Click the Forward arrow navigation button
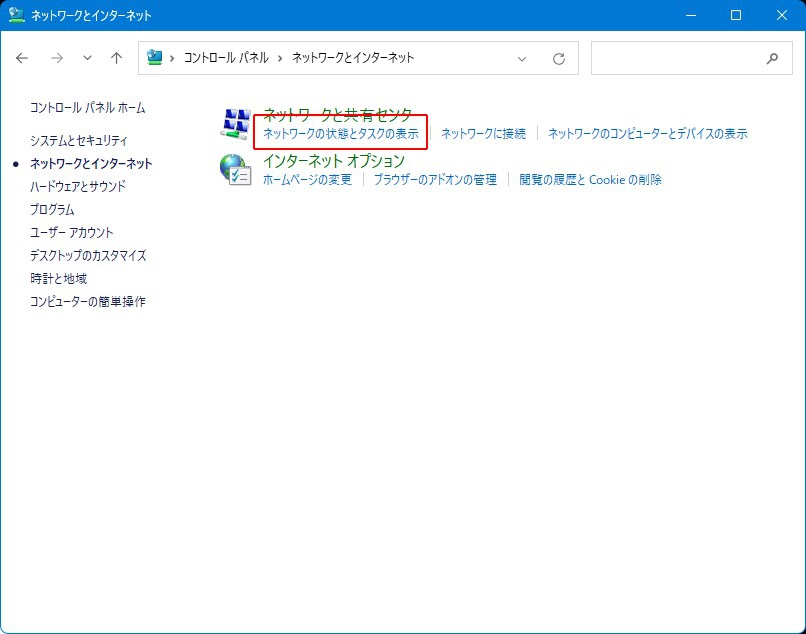Image resolution: width=806 pixels, height=634 pixels. pos(57,58)
